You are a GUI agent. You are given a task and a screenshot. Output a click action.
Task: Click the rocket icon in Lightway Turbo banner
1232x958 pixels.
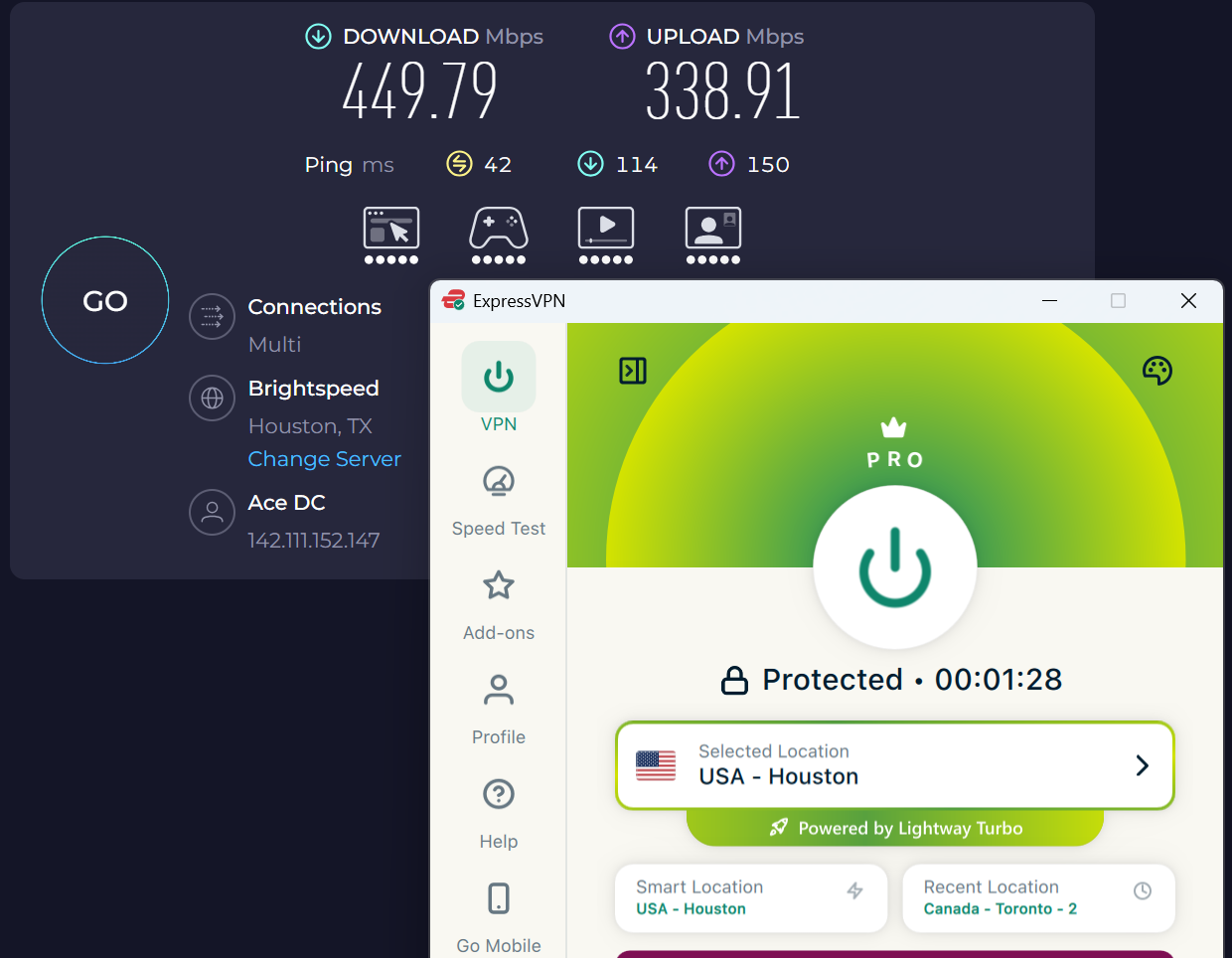(779, 828)
